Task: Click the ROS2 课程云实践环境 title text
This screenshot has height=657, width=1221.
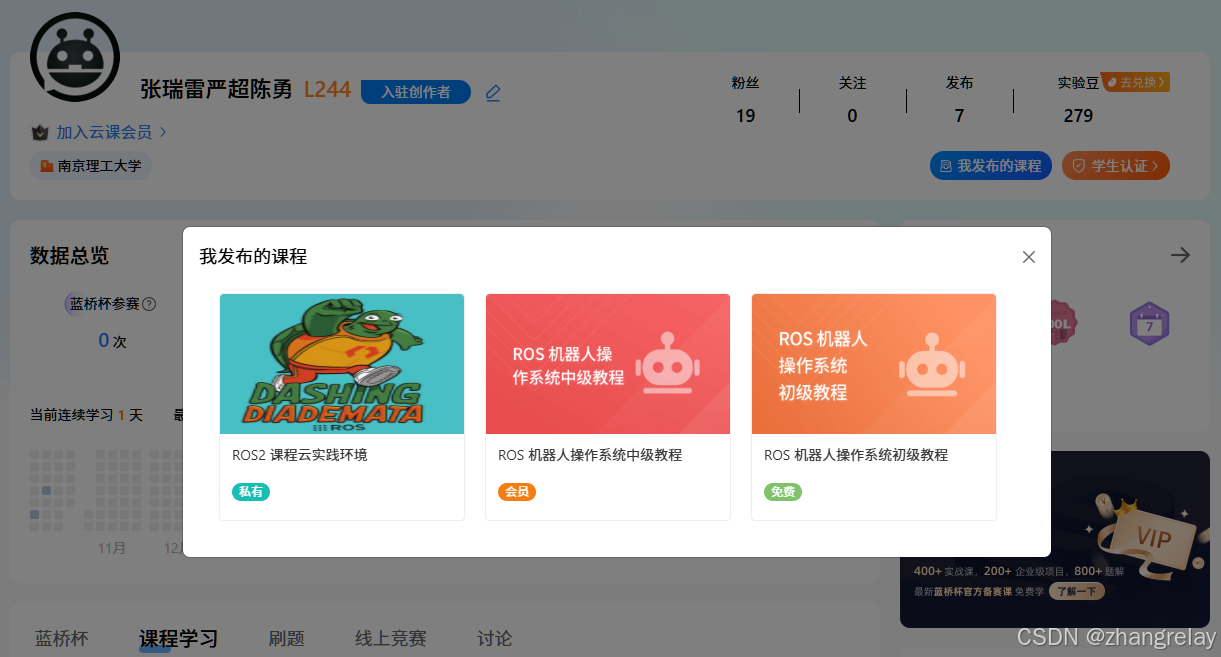Action: 300,455
